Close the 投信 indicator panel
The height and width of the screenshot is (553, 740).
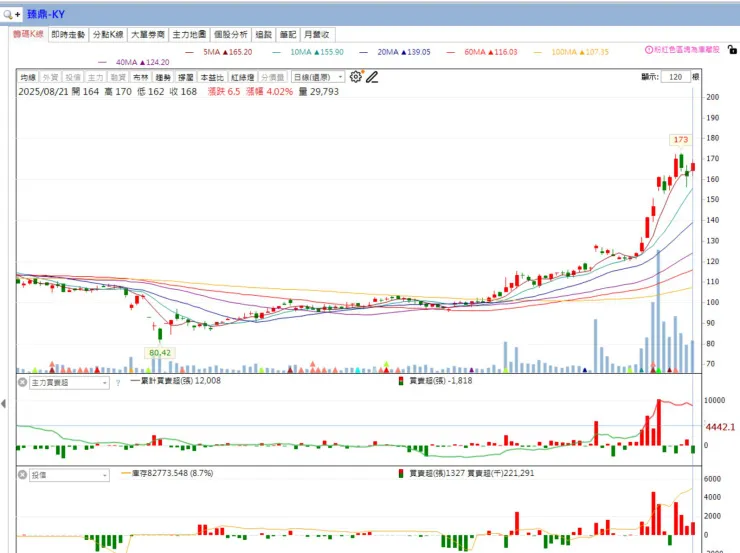[22, 475]
